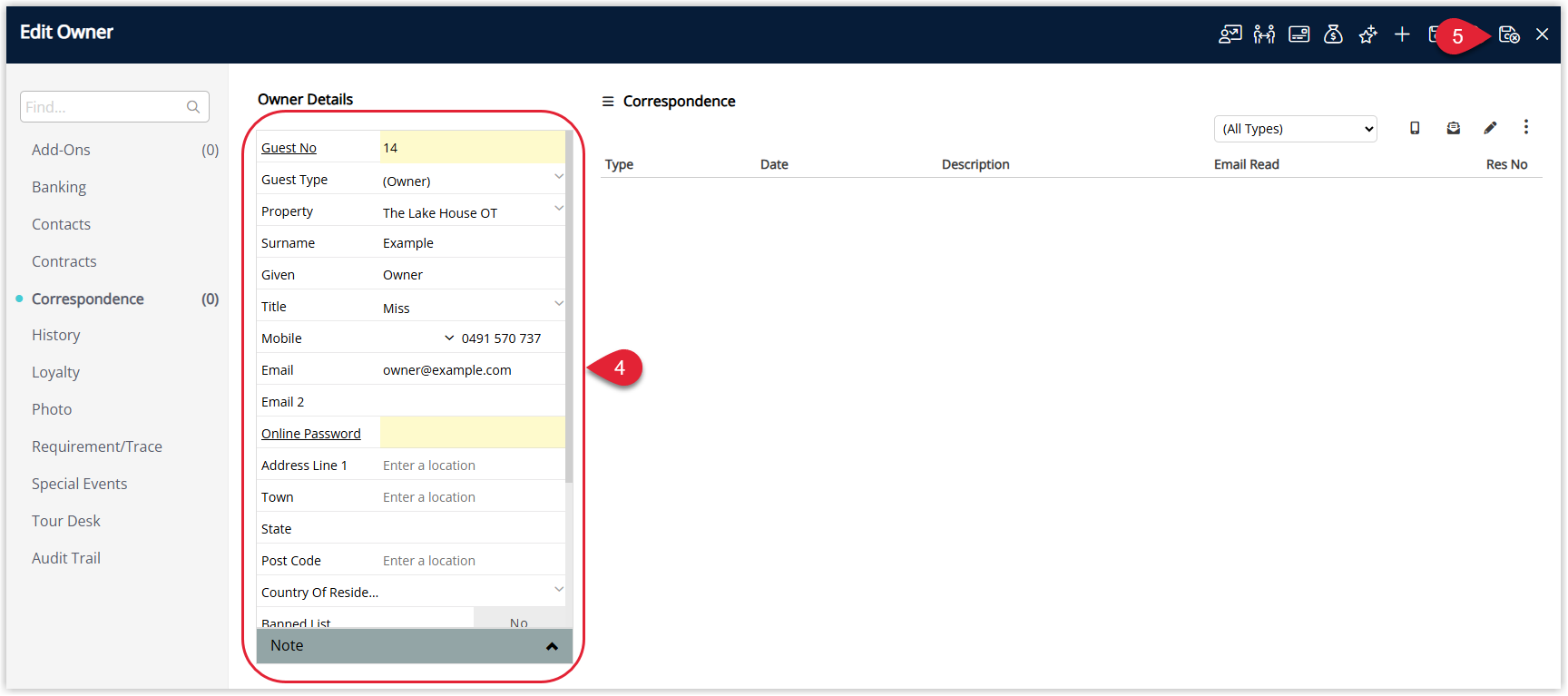Click the plus add icon in header

(1402, 34)
